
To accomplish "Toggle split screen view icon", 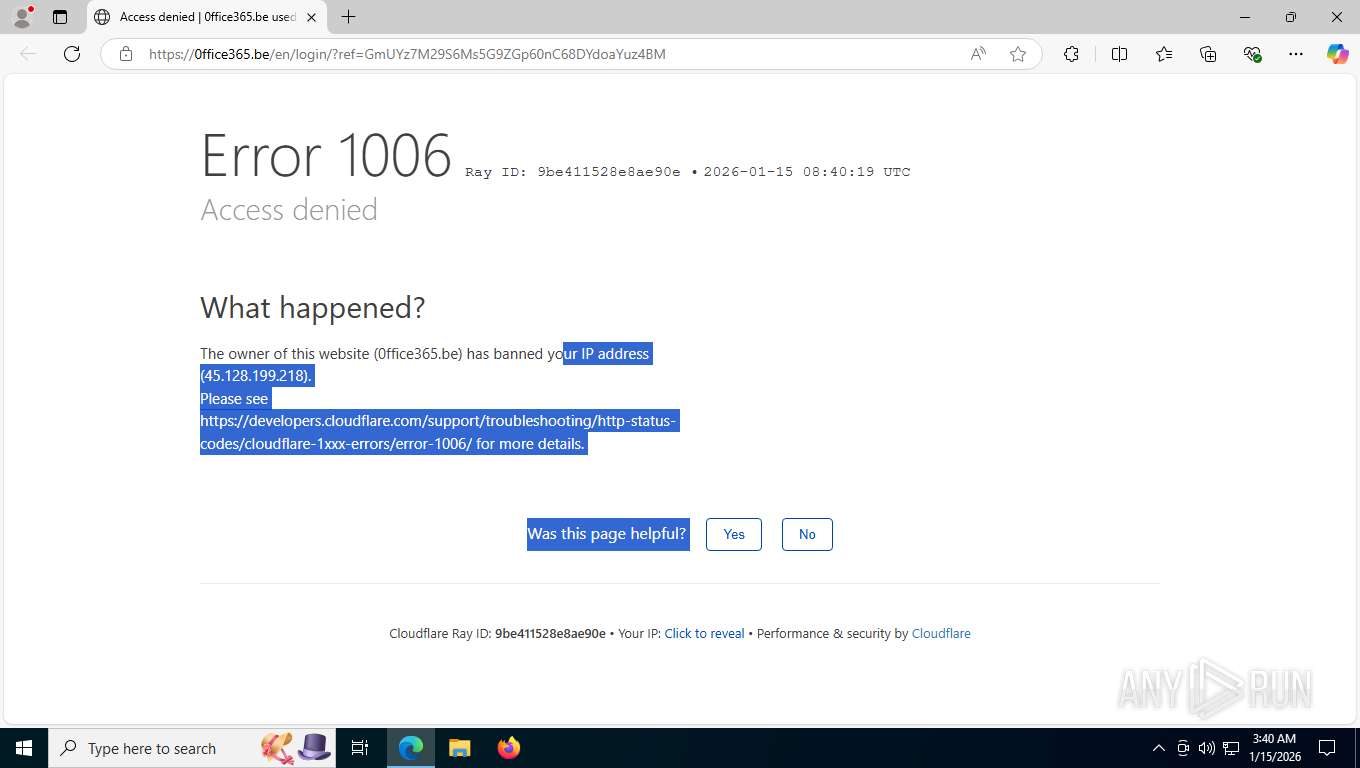I will pyautogui.click(x=1119, y=54).
